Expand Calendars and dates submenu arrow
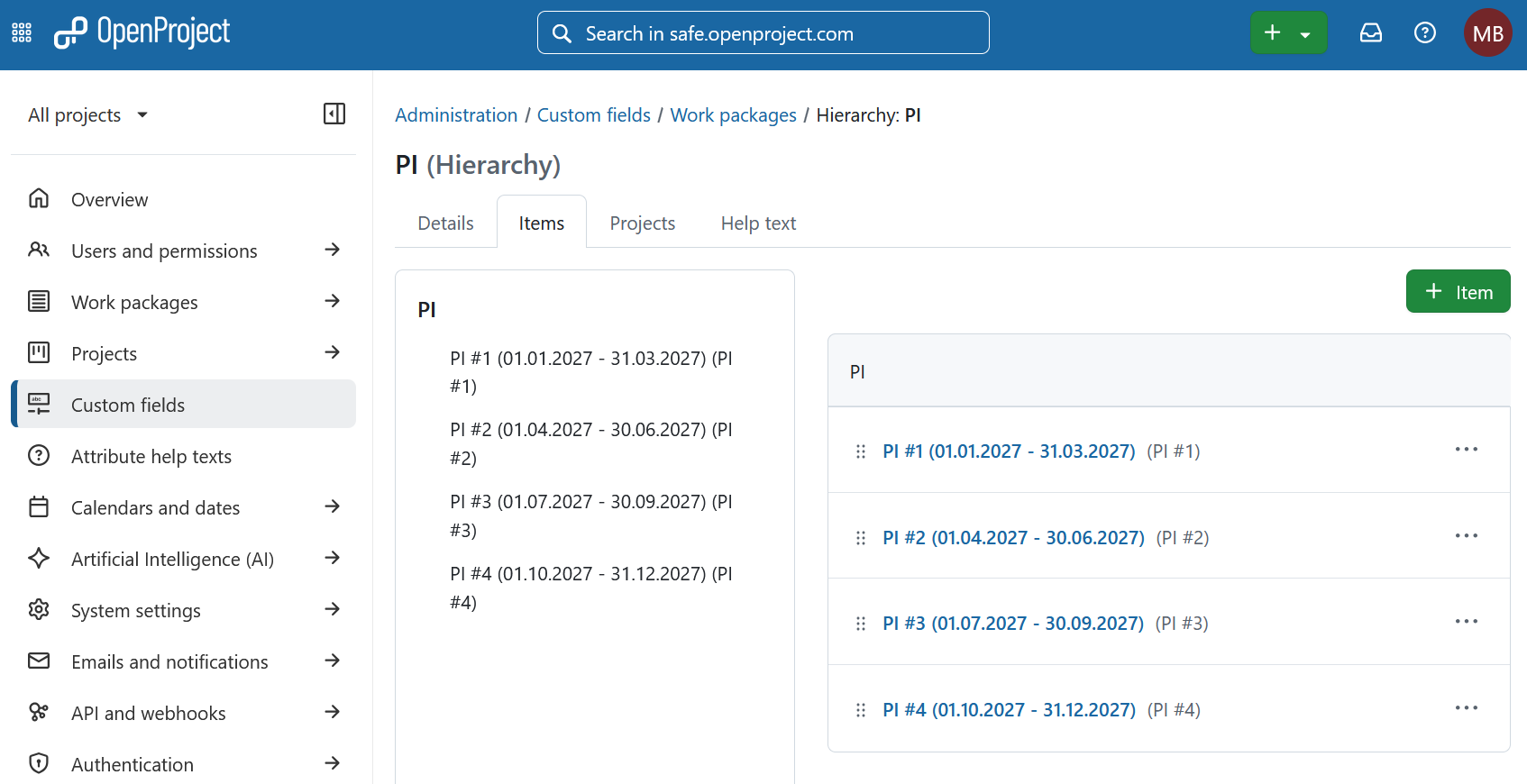Viewport: 1527px width, 784px height. (x=333, y=506)
